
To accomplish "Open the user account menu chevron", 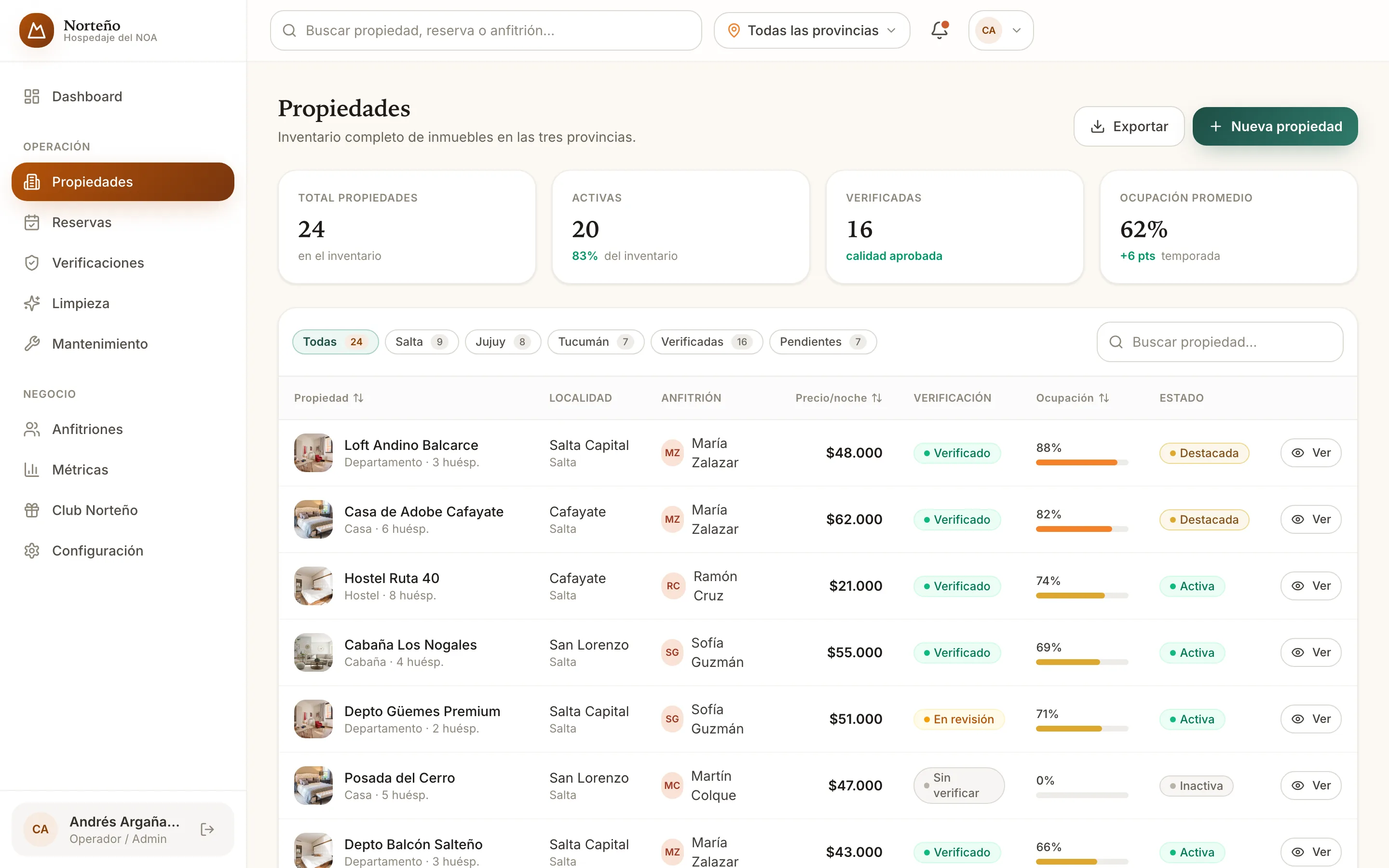I will [x=1017, y=30].
